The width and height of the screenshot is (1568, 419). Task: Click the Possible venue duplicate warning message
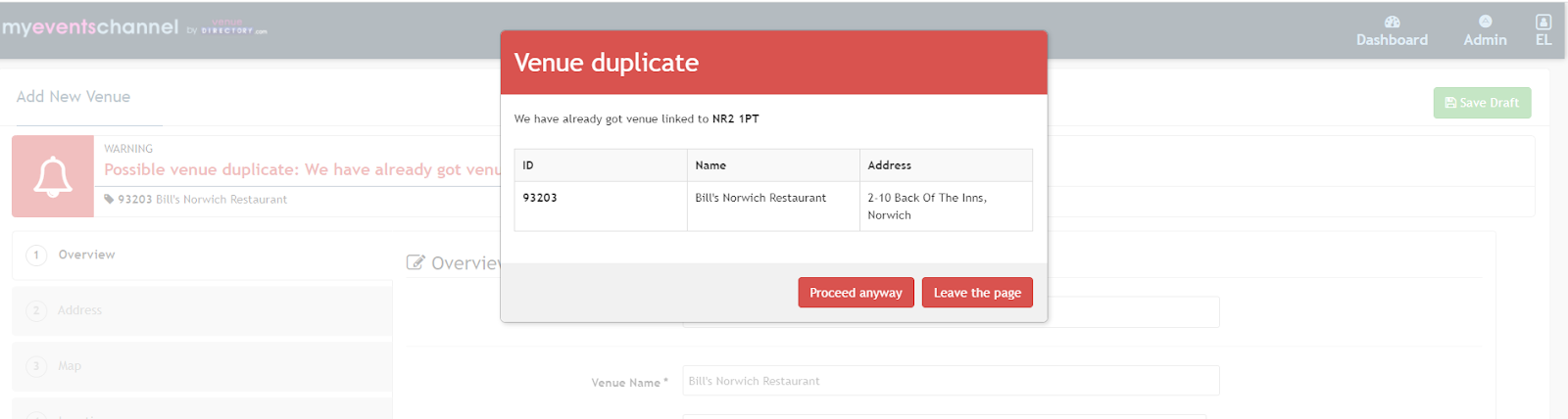click(303, 169)
